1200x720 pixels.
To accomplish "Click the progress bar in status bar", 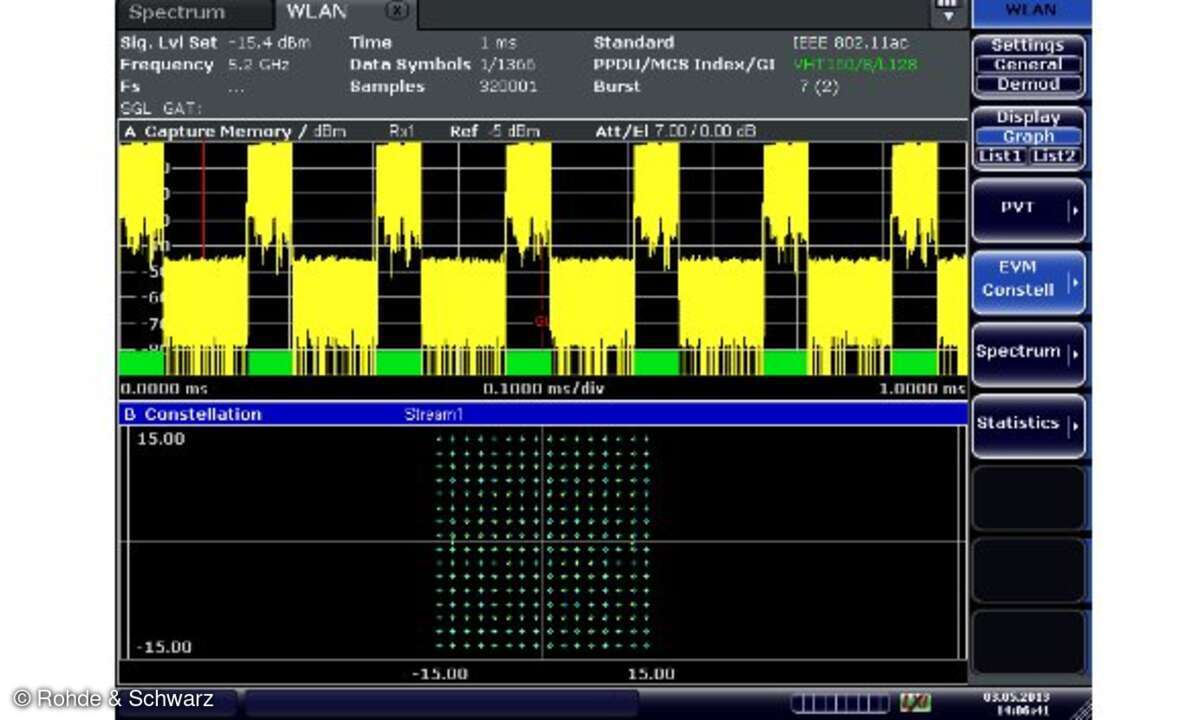I will (x=839, y=703).
